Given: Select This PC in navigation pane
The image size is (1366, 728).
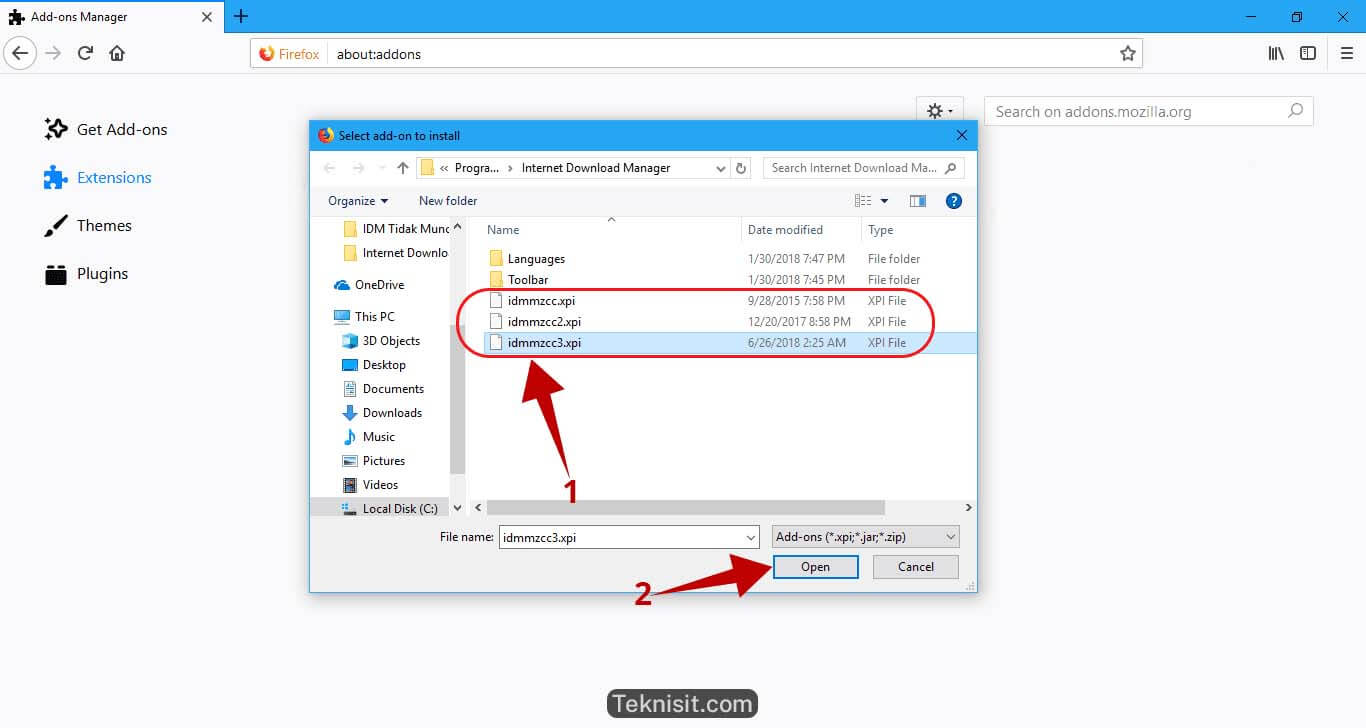Looking at the screenshot, I should (364, 317).
